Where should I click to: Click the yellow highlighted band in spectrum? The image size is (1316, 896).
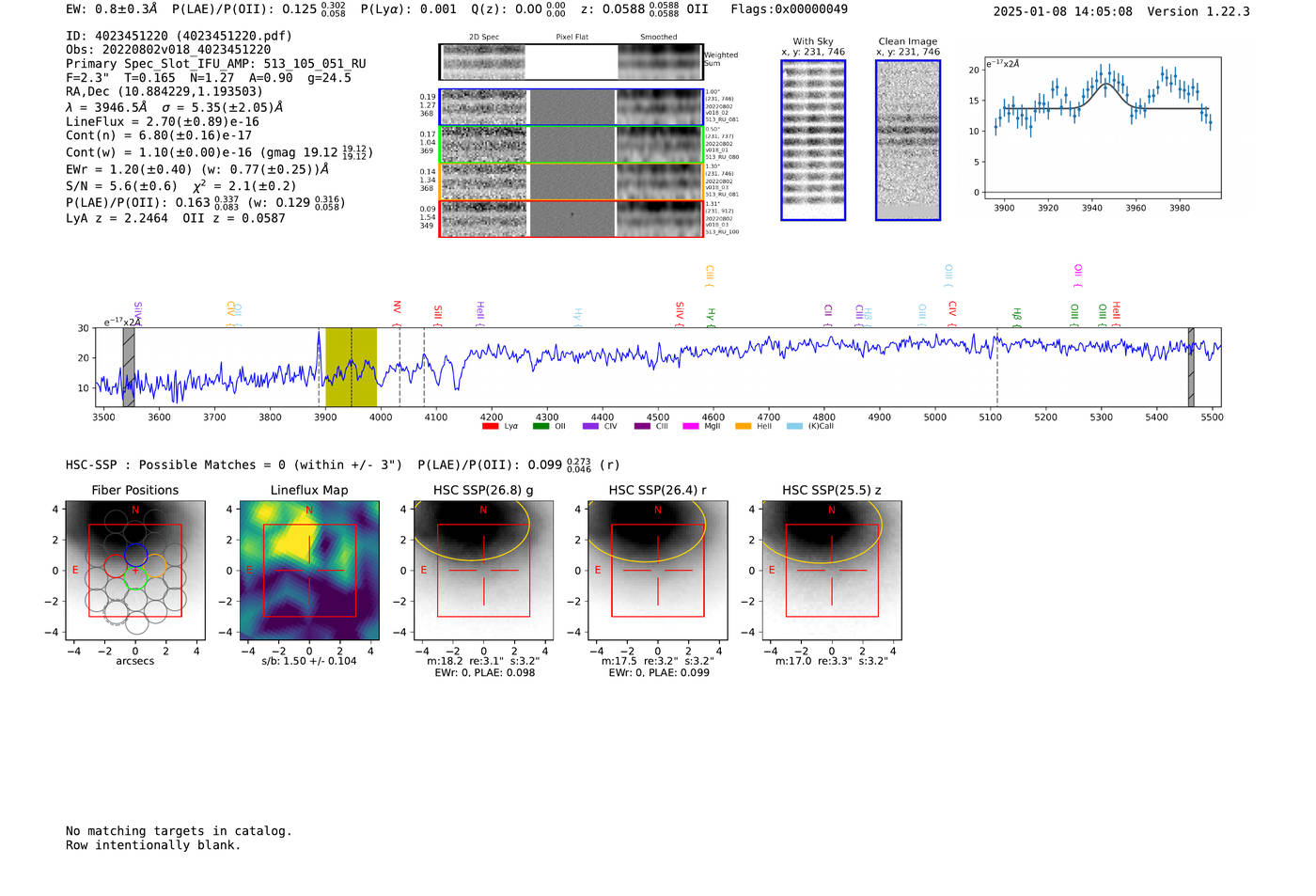coord(351,367)
